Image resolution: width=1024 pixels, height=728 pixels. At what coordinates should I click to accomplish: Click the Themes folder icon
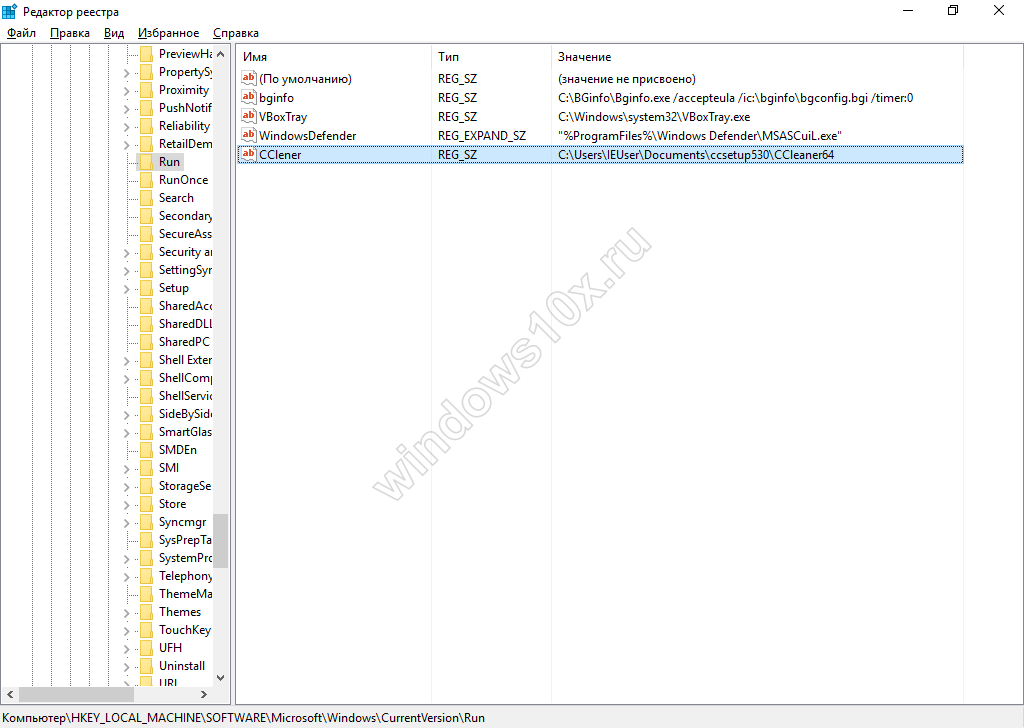point(146,612)
